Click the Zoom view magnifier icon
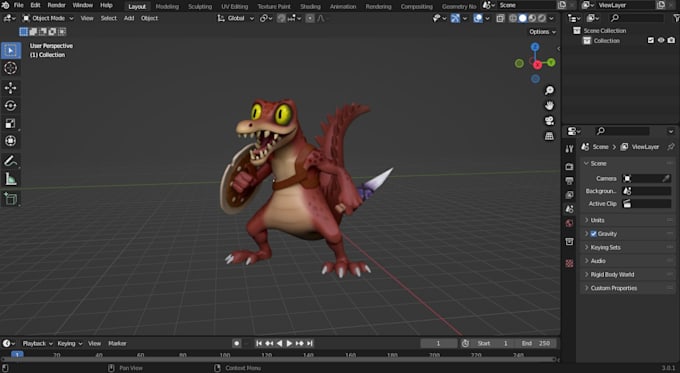680x373 pixels. click(549, 90)
